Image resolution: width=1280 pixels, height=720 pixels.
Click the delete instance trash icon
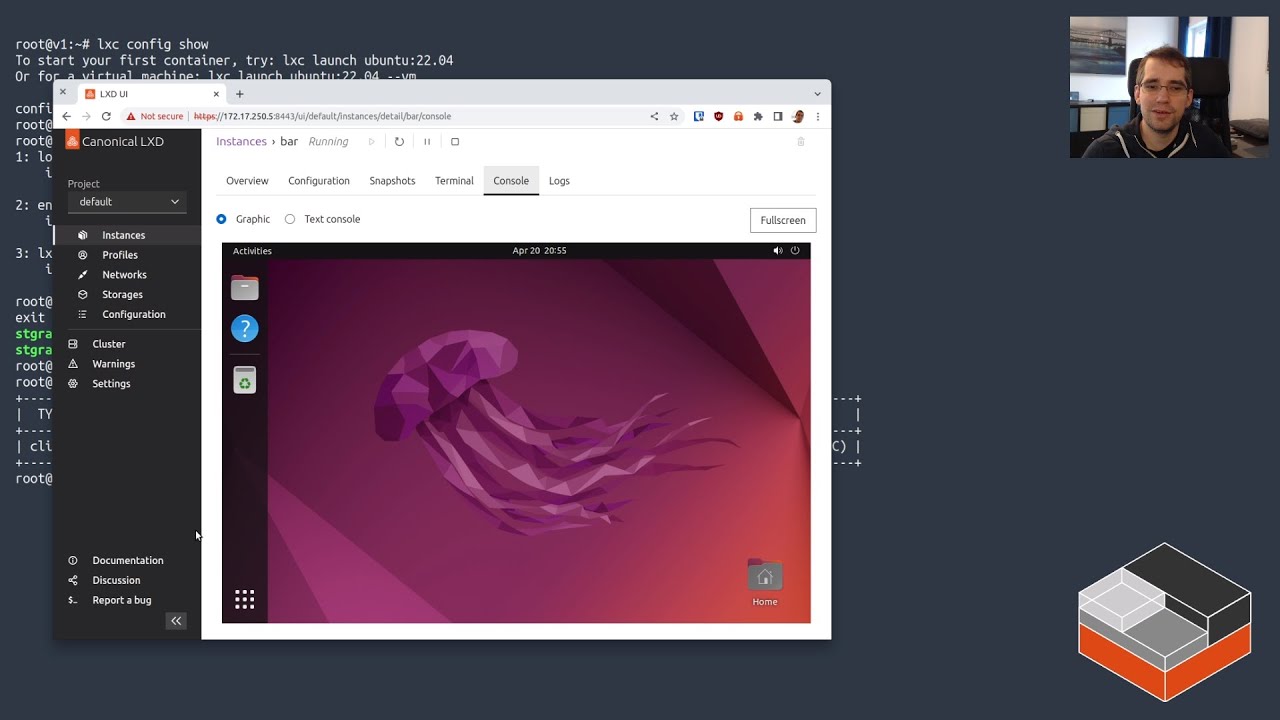pyautogui.click(x=800, y=142)
